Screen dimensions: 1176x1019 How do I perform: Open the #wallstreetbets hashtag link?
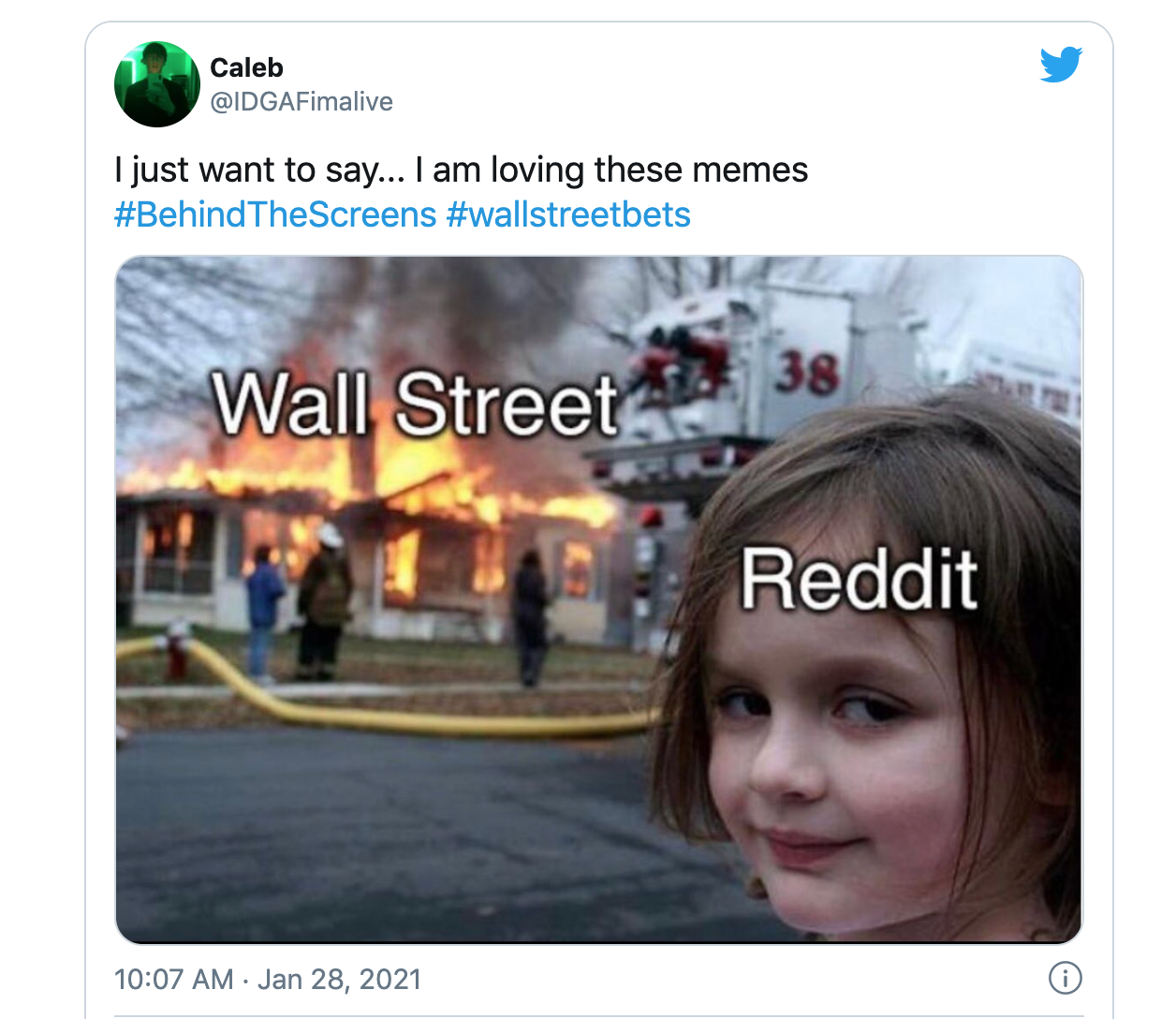pos(568,214)
